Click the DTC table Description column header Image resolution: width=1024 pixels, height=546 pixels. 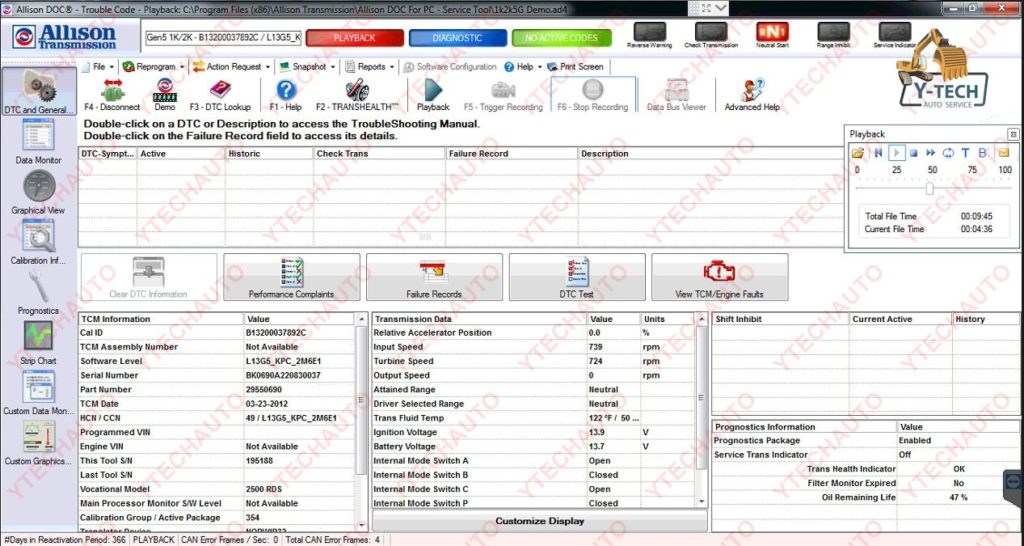[710, 153]
